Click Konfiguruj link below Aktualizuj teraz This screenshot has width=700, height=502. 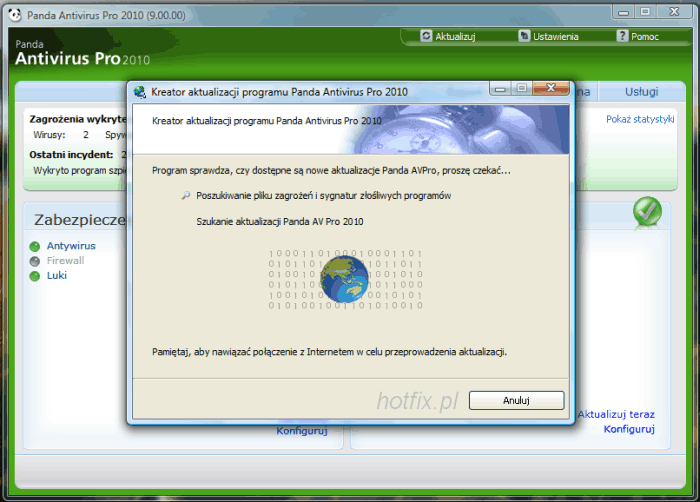[x=628, y=429]
